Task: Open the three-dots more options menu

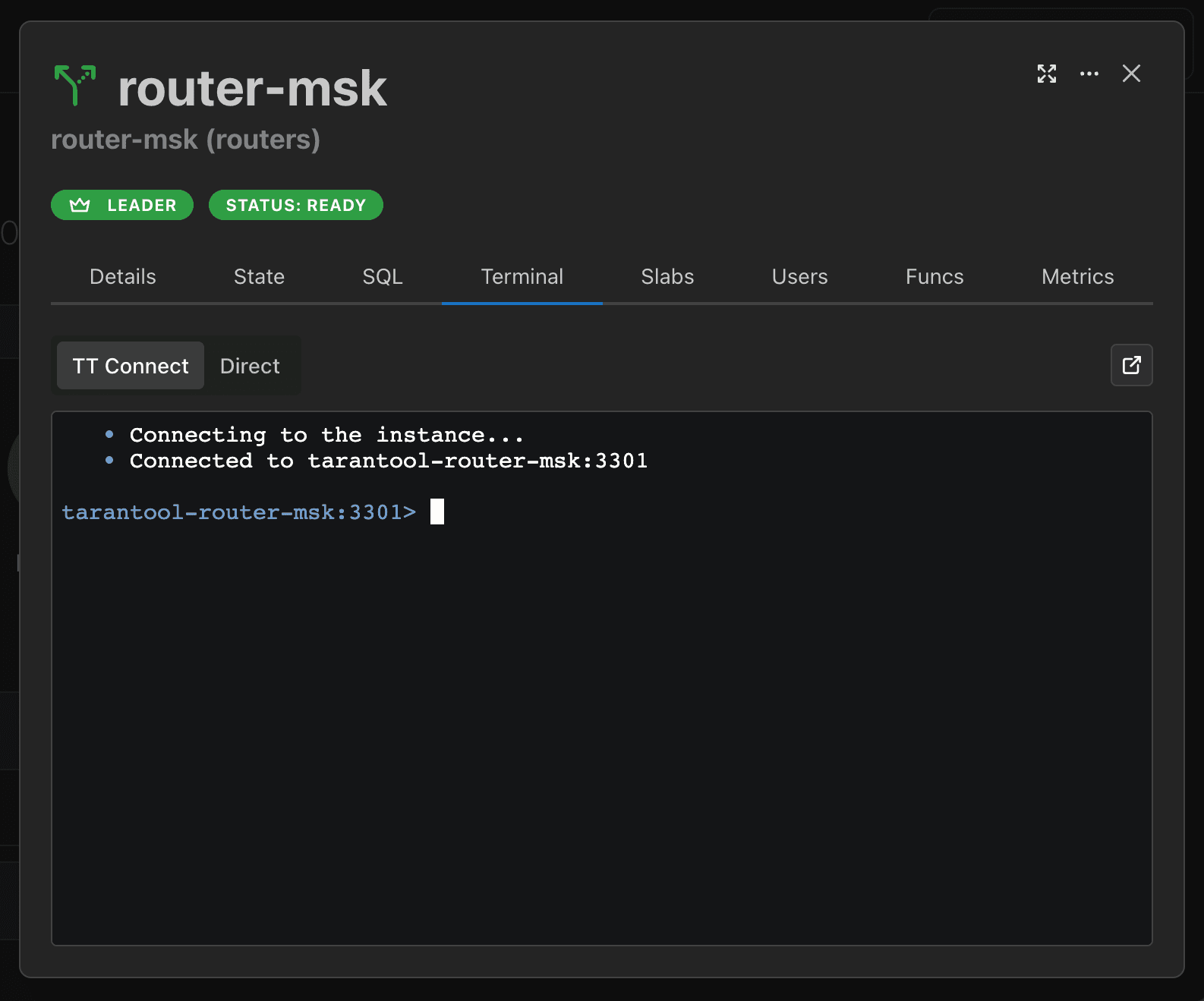Action: [x=1089, y=74]
